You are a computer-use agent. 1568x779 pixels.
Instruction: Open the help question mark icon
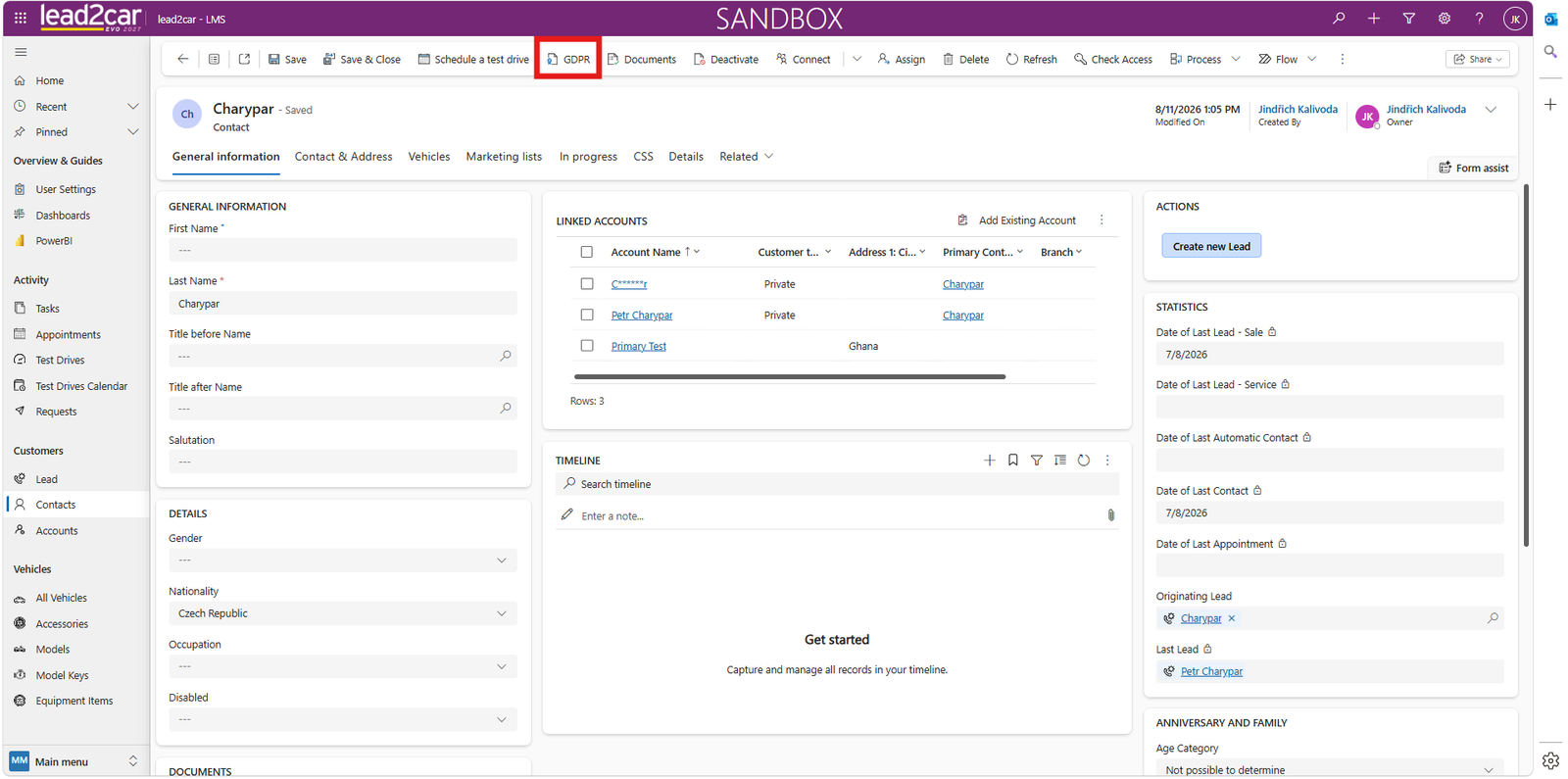1480,18
